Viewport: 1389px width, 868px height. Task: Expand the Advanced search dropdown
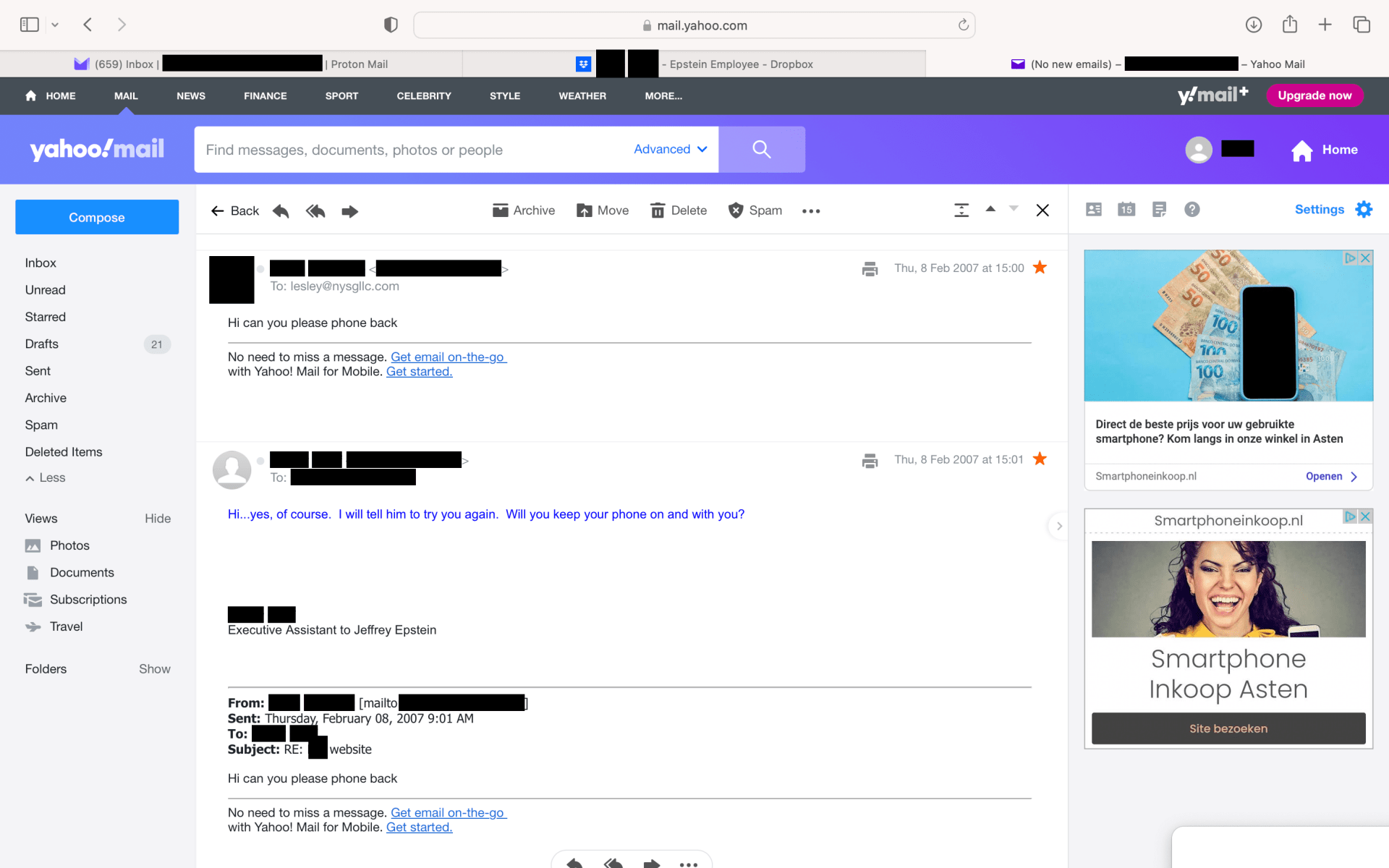[671, 149]
